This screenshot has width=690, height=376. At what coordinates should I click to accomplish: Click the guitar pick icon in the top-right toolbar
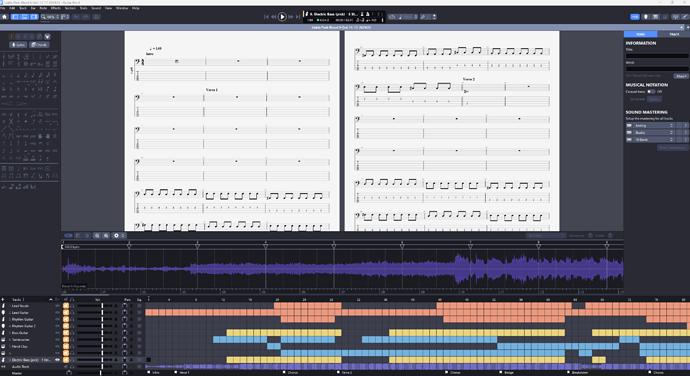point(646,17)
